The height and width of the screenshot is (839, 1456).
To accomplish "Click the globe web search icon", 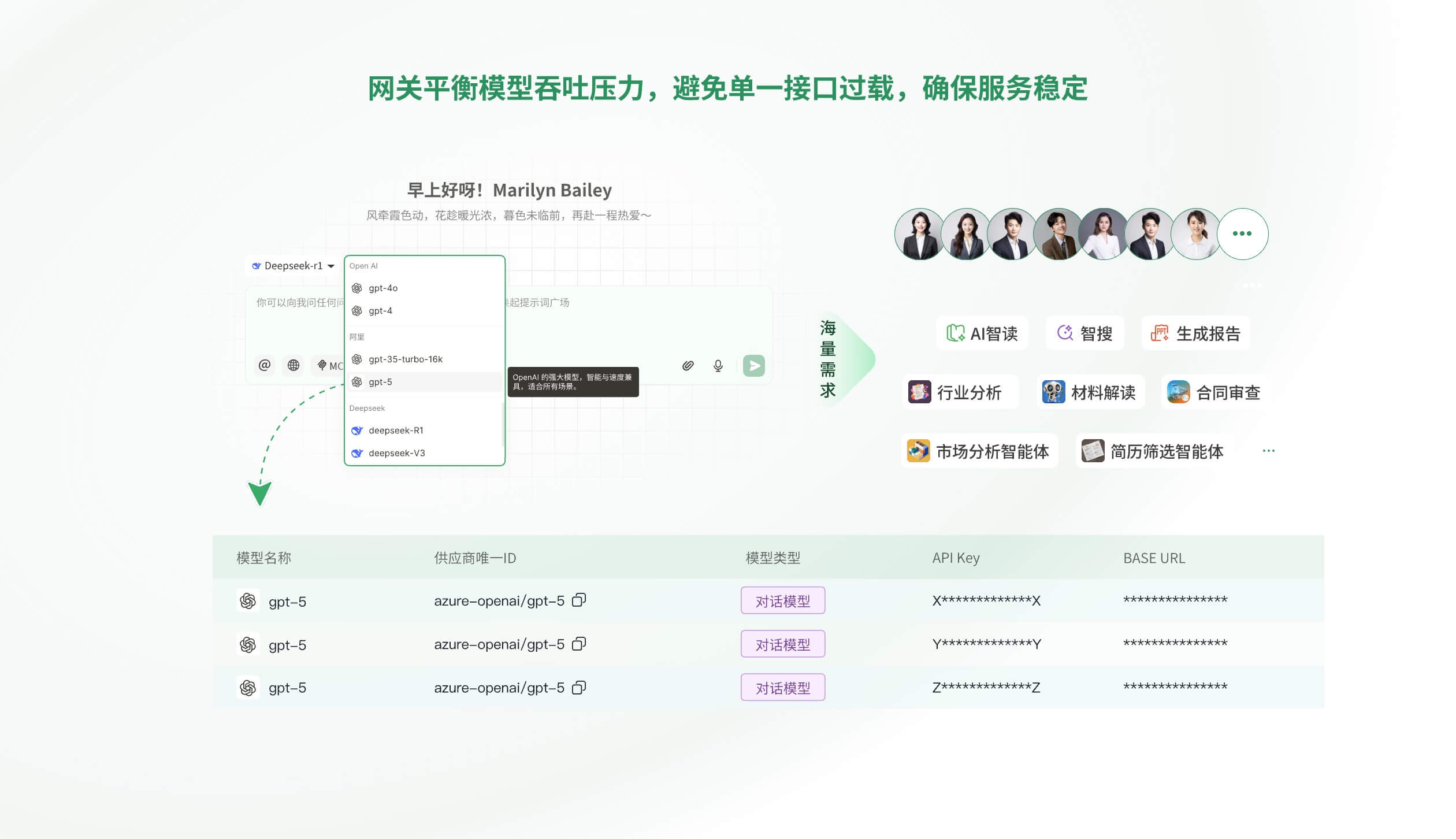I will pyautogui.click(x=294, y=365).
